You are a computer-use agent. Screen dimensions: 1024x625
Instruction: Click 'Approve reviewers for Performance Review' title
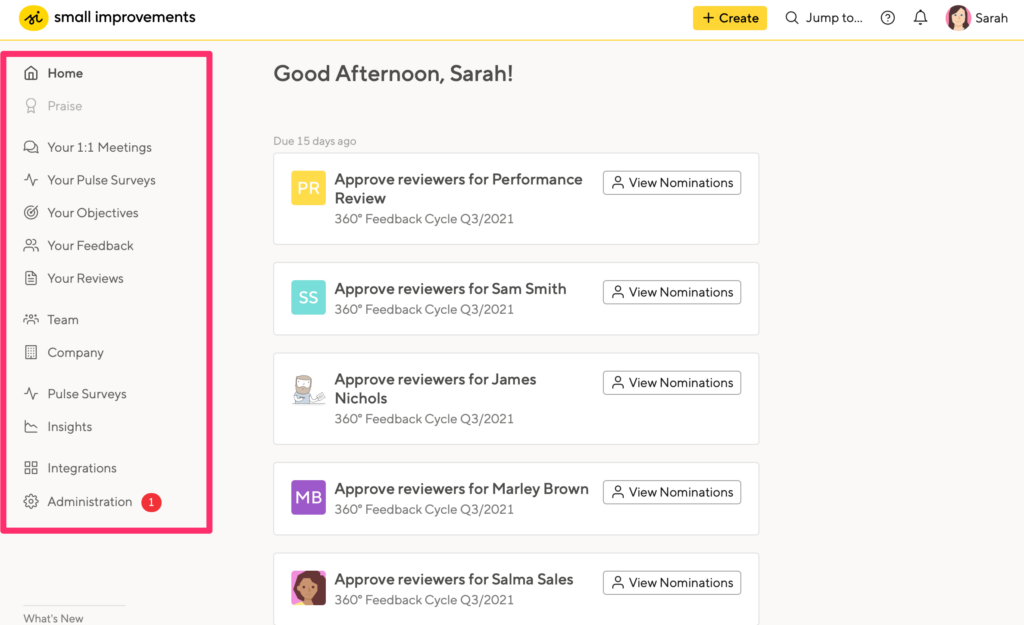point(458,189)
